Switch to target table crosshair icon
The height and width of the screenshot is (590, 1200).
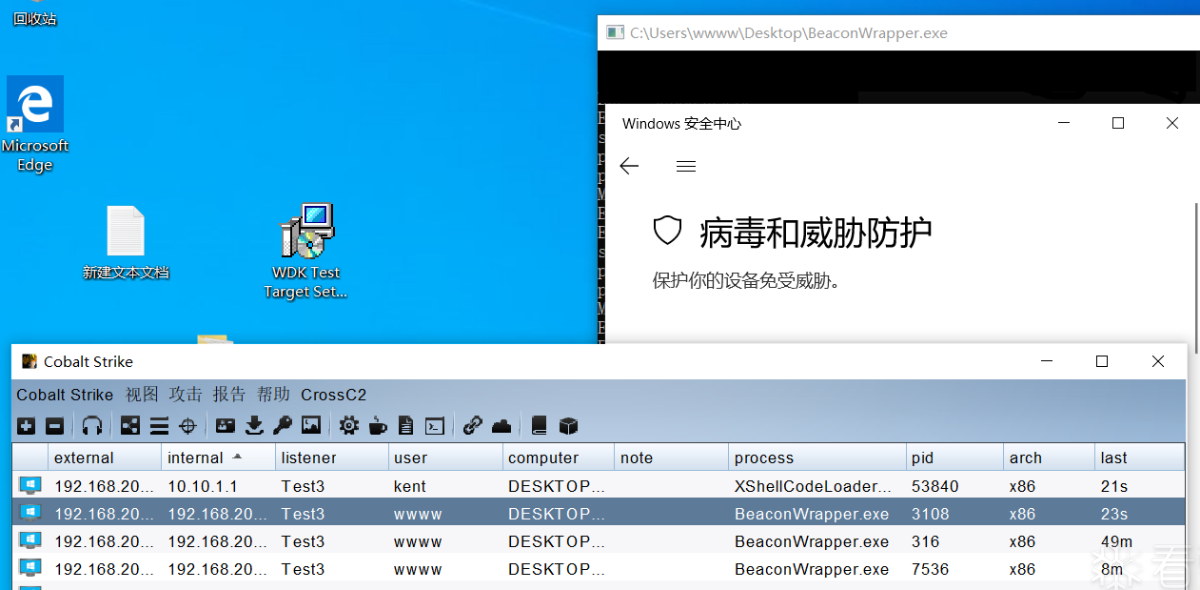click(x=187, y=426)
